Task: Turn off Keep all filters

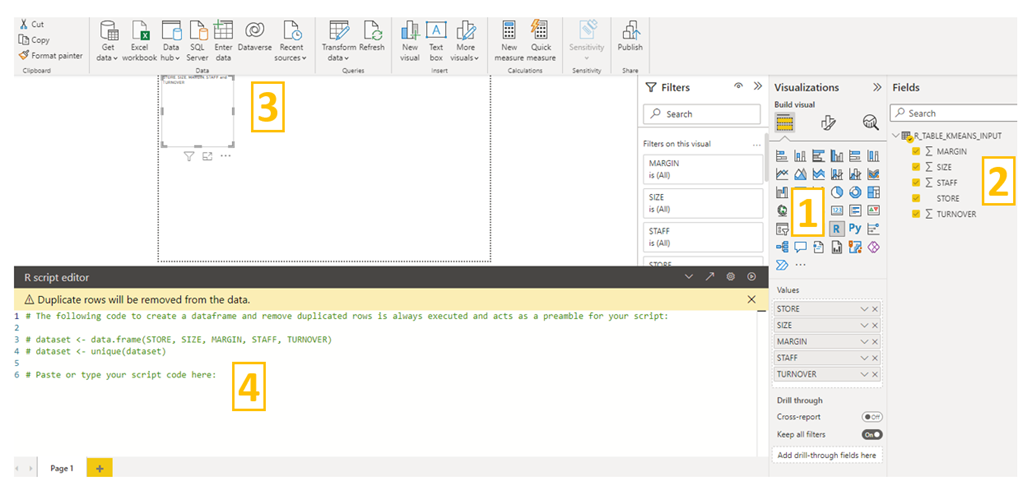Action: (x=872, y=434)
